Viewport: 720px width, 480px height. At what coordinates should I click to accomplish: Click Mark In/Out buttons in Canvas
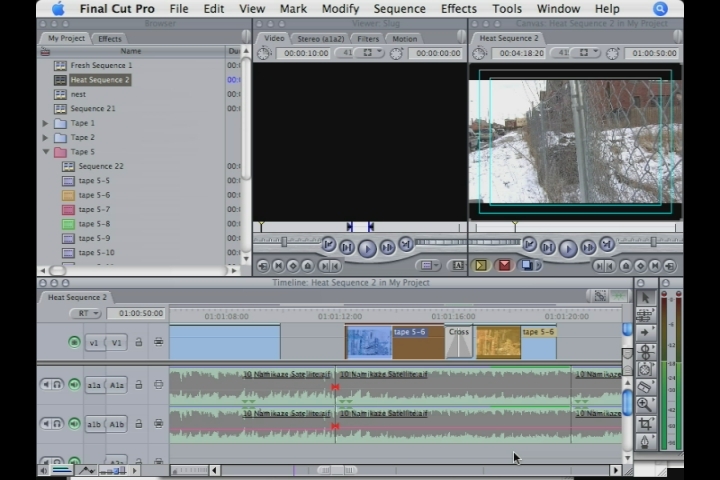pyautogui.click(x=603, y=265)
